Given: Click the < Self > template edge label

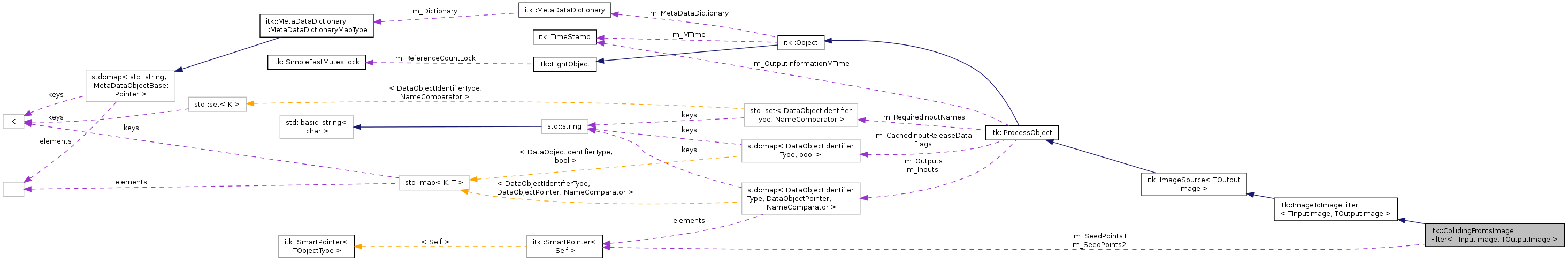Looking at the screenshot, I should (434, 242).
